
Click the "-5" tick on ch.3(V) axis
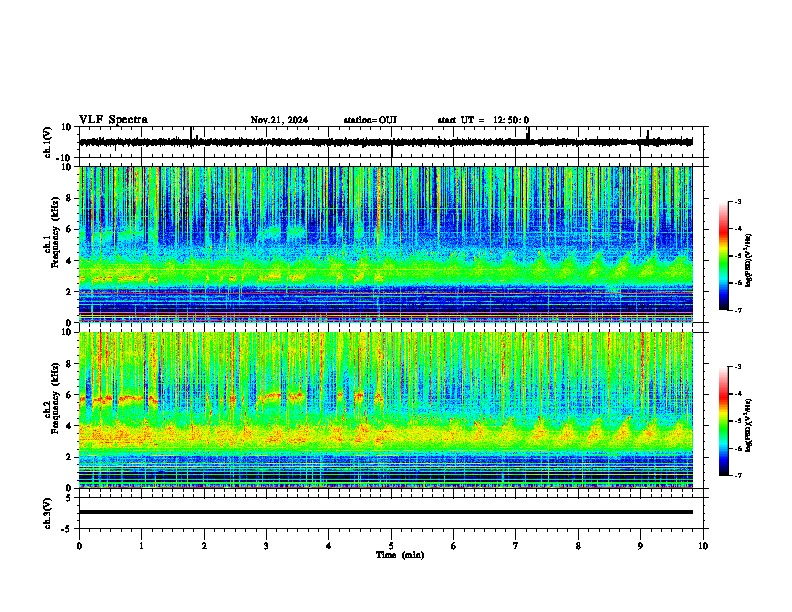[x=68, y=529]
